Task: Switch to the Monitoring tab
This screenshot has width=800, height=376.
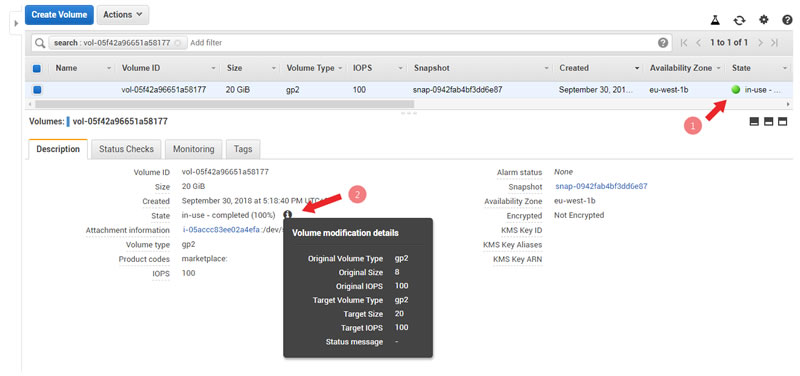Action: 193,149
